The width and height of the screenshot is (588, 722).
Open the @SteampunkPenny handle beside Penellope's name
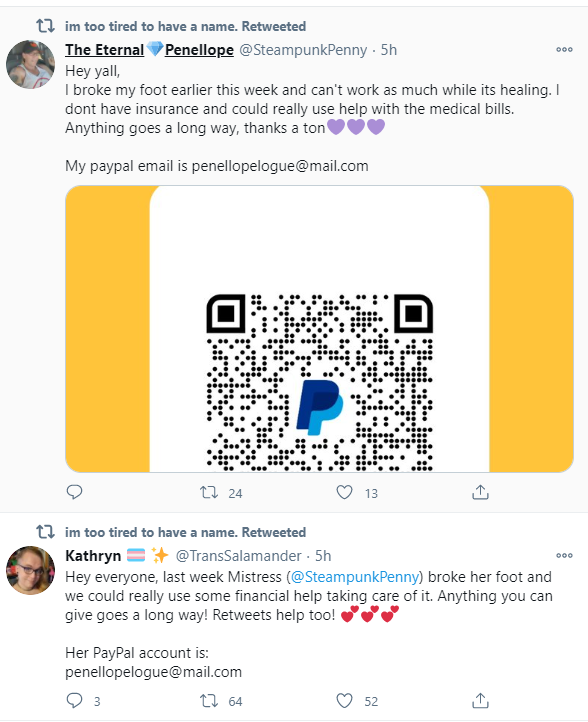pos(303,50)
